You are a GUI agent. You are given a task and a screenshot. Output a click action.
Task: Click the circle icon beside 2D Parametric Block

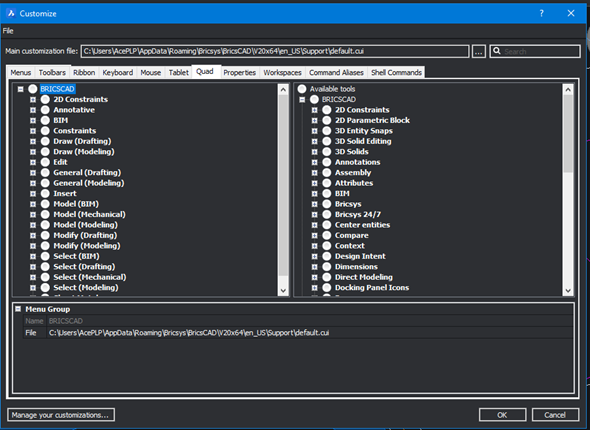click(327, 120)
